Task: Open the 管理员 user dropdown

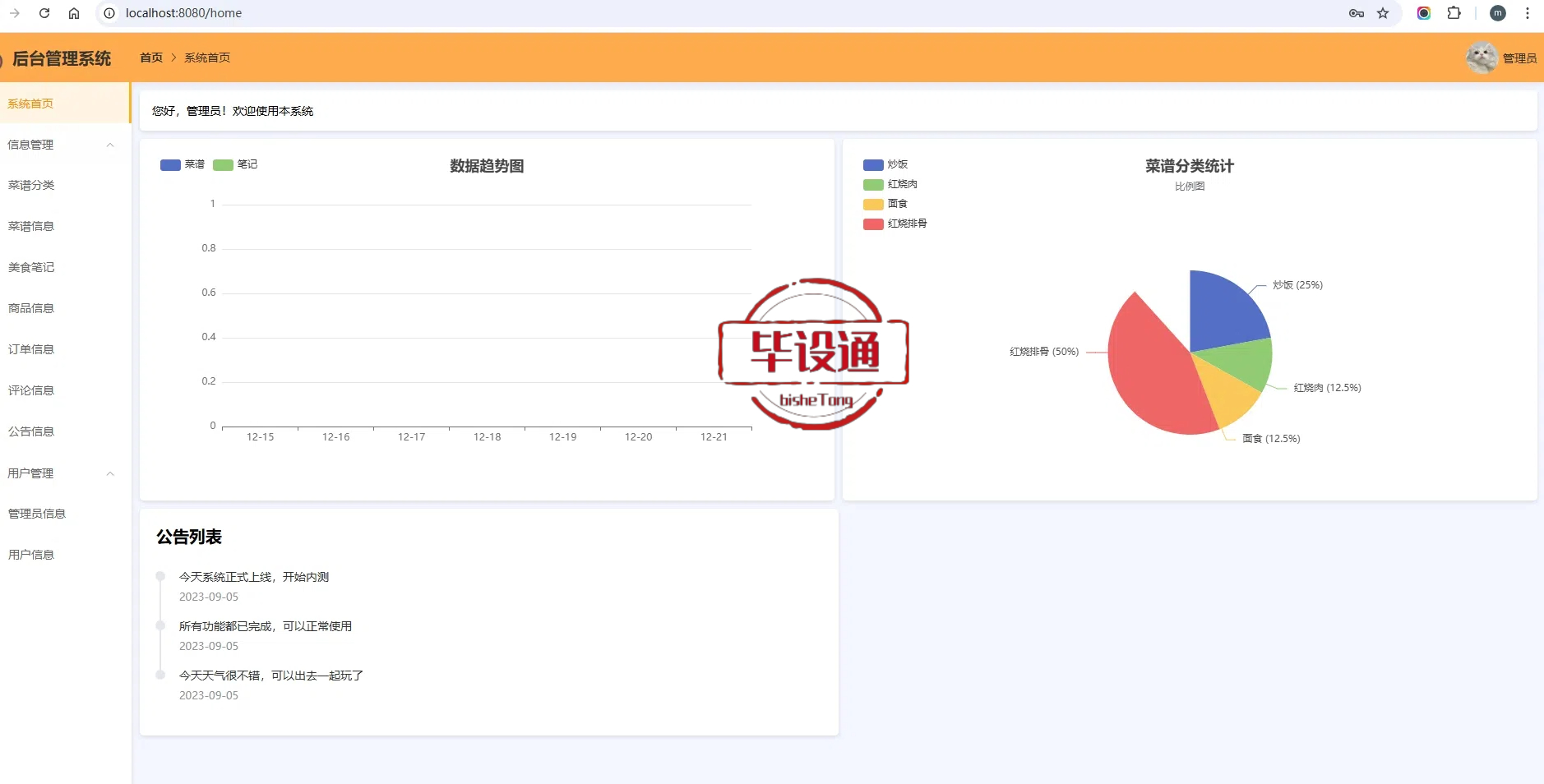Action: pos(1519,58)
